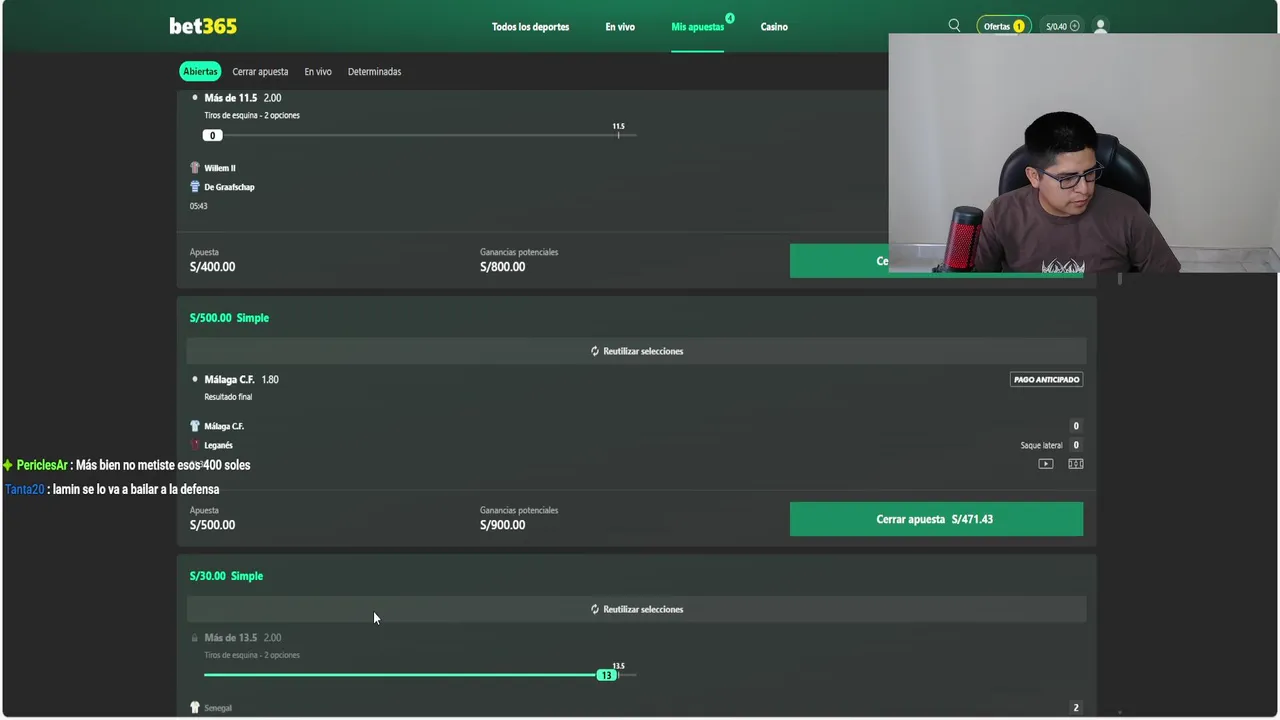Viewport: 1280px width, 720px height.
Task: Click the Willem II team shirt icon
Action: (195, 168)
